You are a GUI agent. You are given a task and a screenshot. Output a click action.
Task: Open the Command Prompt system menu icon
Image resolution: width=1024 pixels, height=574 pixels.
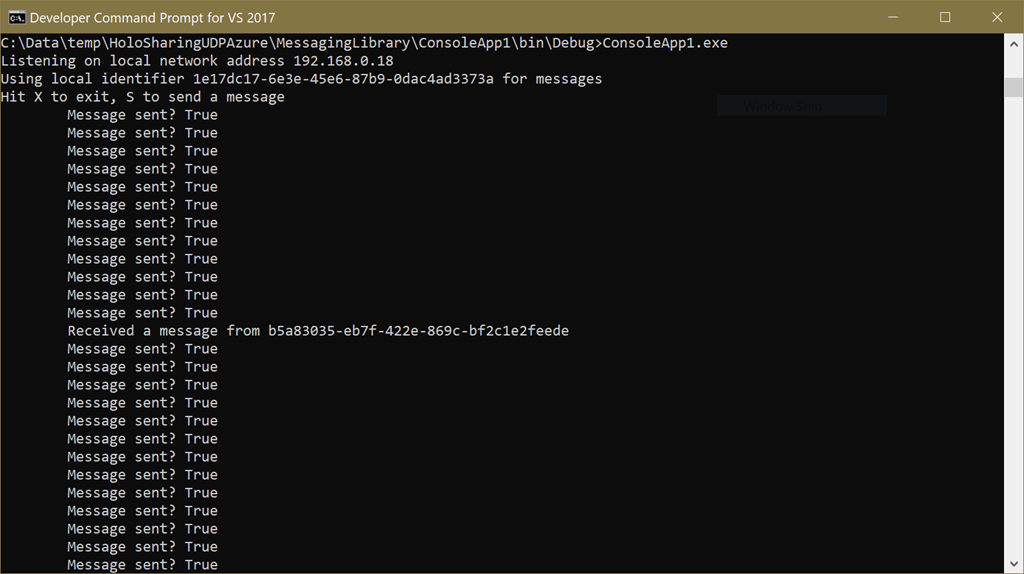pos(16,18)
